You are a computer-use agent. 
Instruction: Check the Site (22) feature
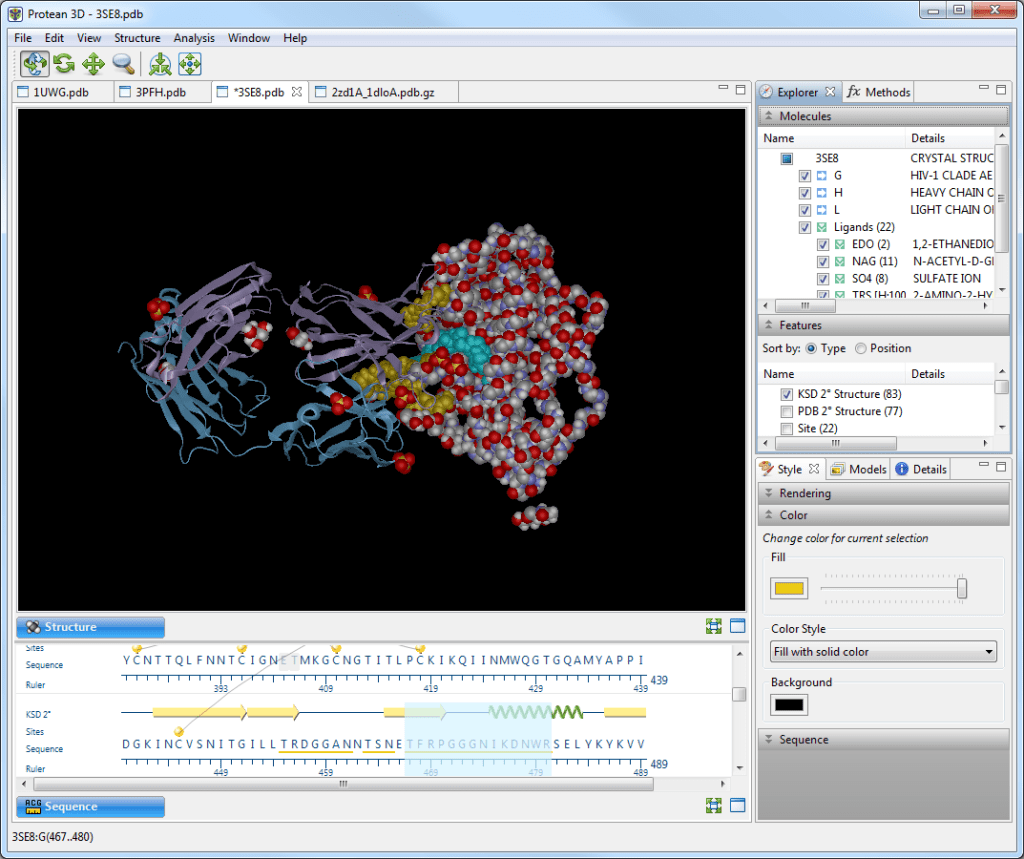[786, 428]
